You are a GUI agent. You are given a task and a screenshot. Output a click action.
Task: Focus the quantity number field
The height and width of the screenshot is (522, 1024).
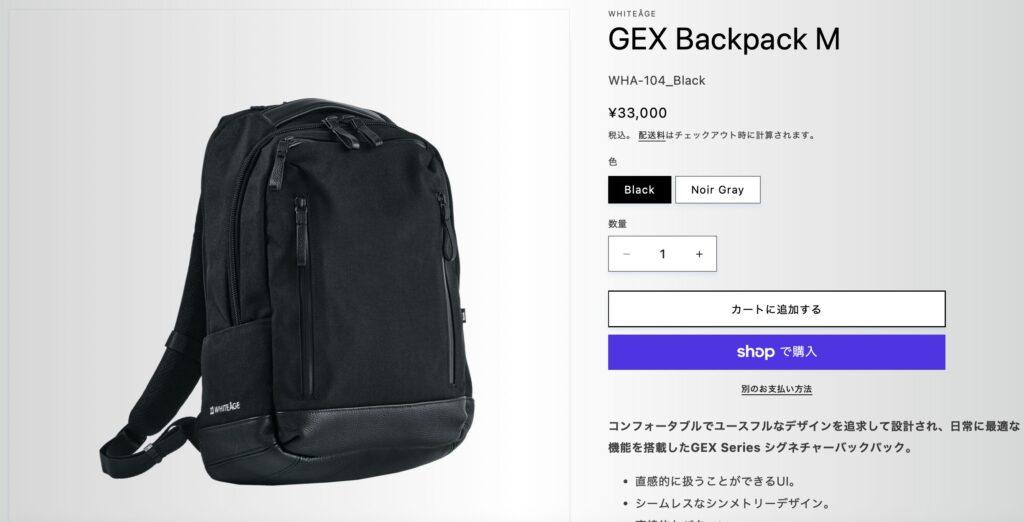pos(662,254)
